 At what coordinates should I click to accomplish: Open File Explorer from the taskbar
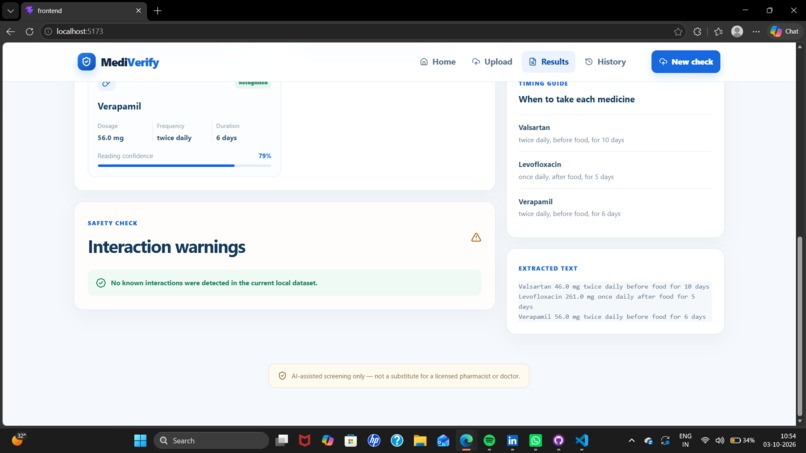coord(420,441)
